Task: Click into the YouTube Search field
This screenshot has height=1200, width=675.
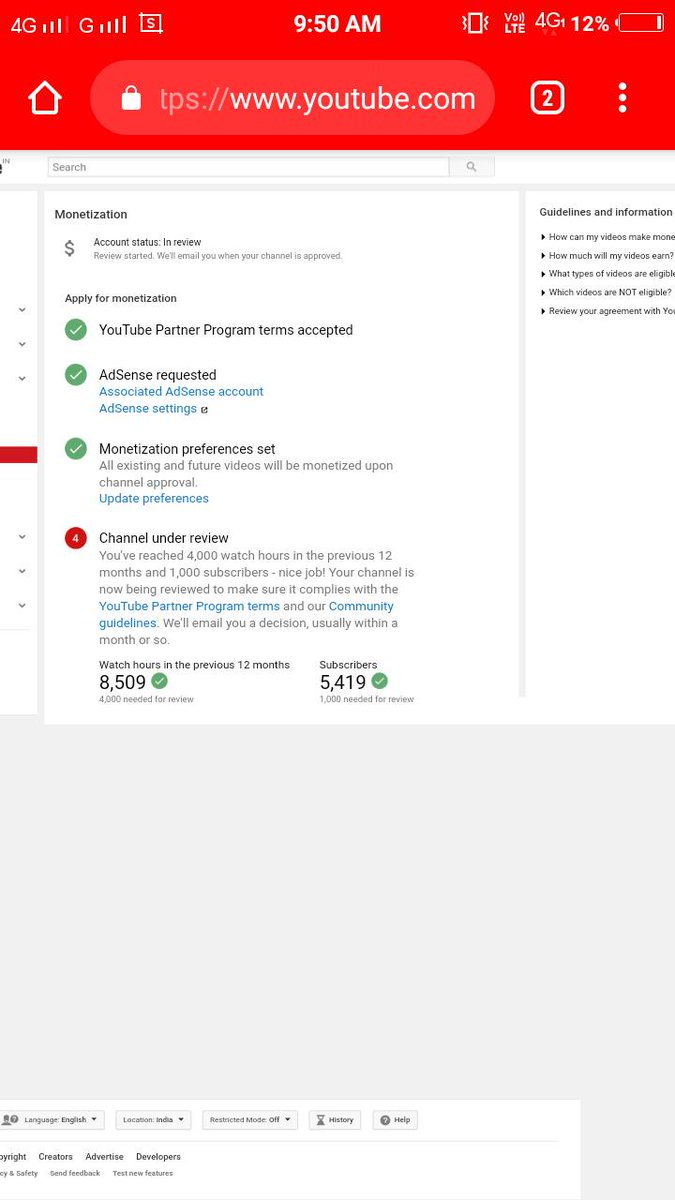Action: click(x=248, y=167)
